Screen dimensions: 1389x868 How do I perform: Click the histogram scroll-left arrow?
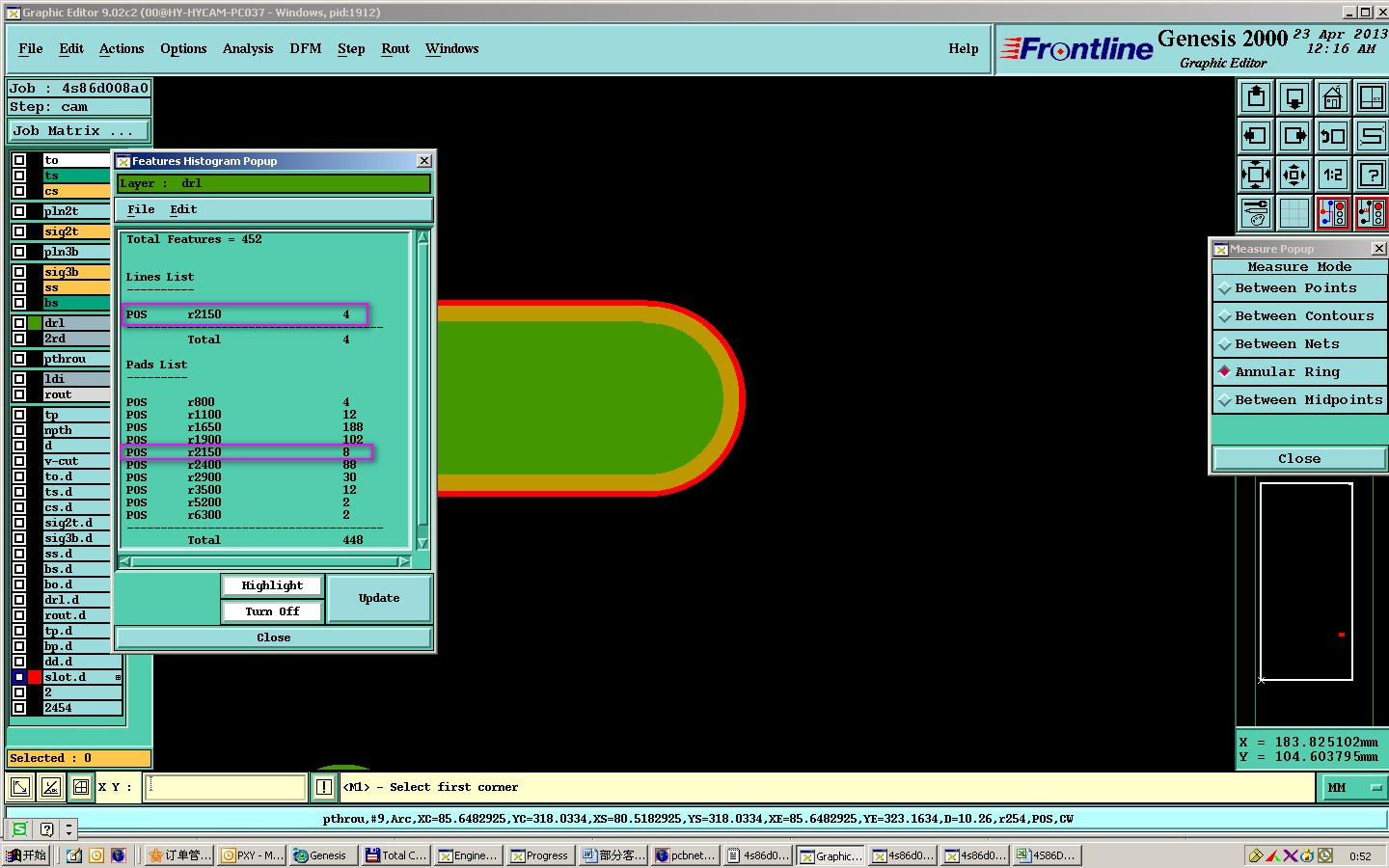[x=126, y=561]
